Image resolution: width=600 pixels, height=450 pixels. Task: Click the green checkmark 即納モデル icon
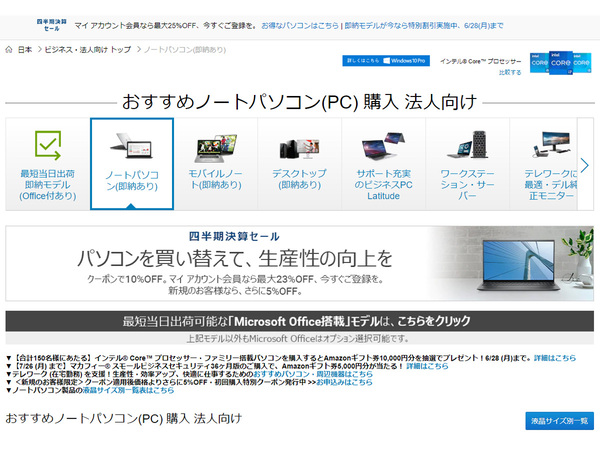coord(48,145)
